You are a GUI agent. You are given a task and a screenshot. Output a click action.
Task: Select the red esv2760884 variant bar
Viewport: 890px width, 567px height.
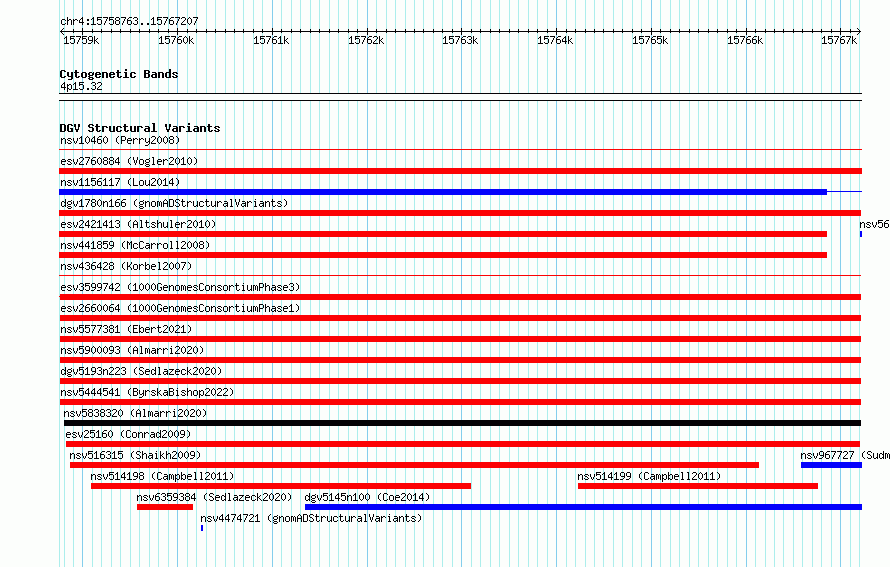[x=460, y=171]
